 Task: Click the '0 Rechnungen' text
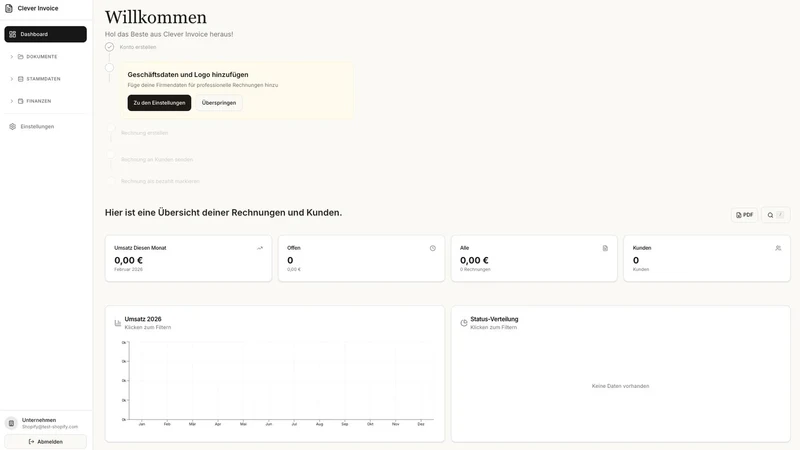pos(475,269)
